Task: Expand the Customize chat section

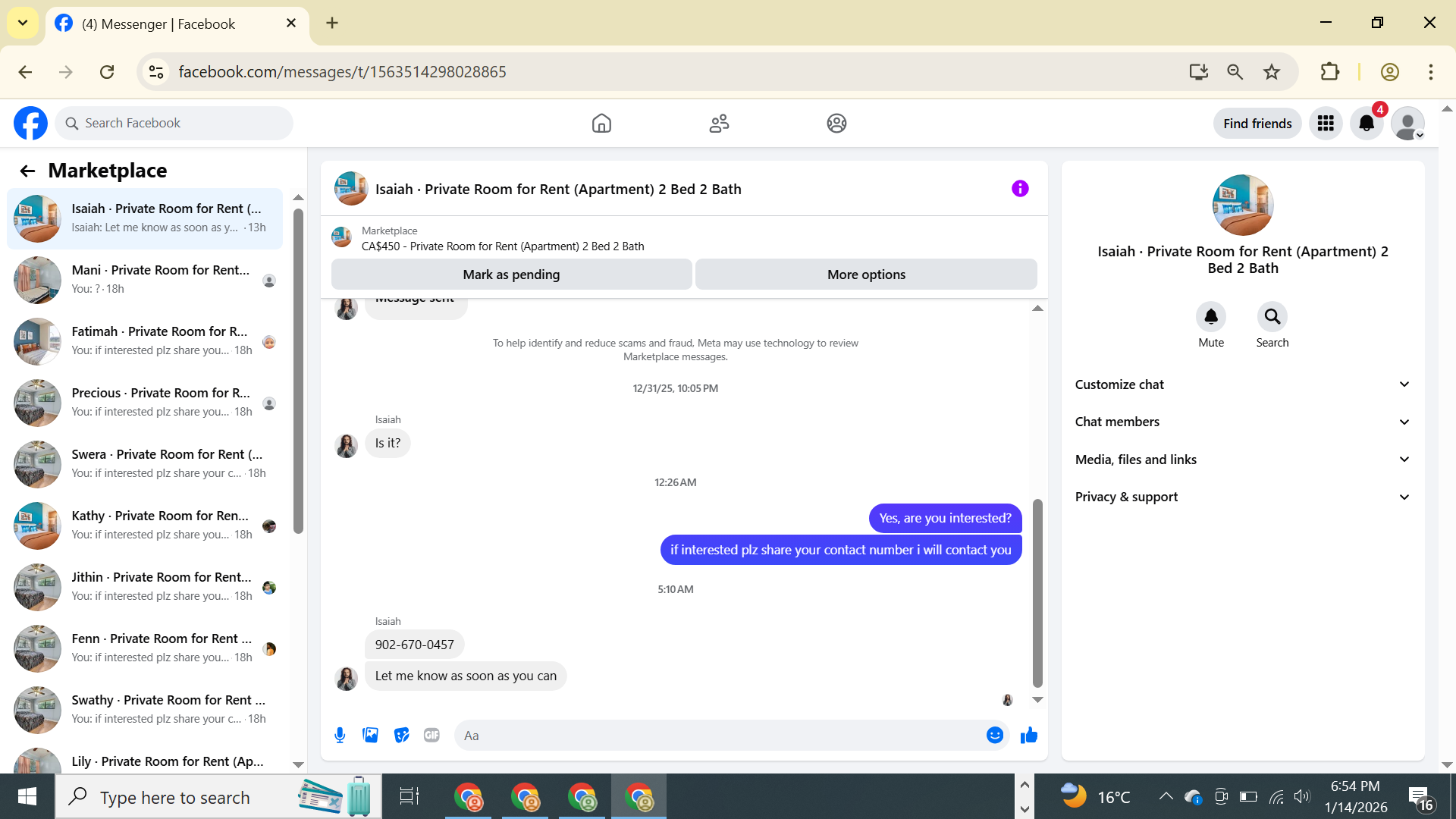Action: click(1242, 384)
